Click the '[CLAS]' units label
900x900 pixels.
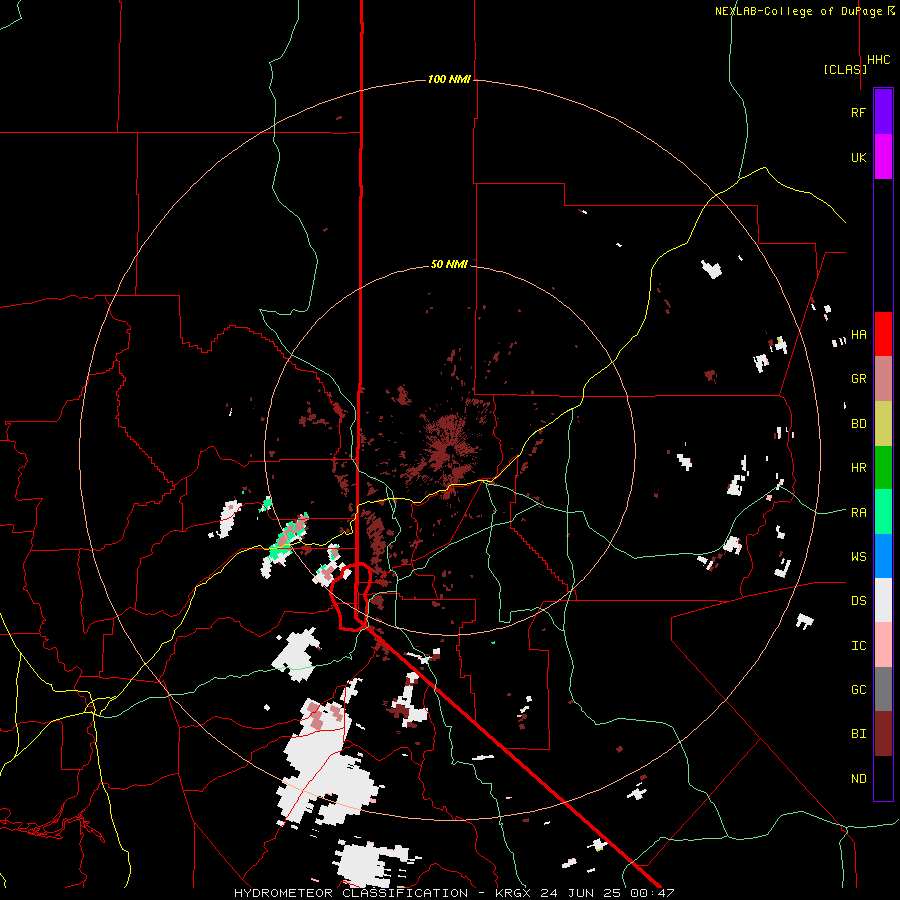coord(845,69)
